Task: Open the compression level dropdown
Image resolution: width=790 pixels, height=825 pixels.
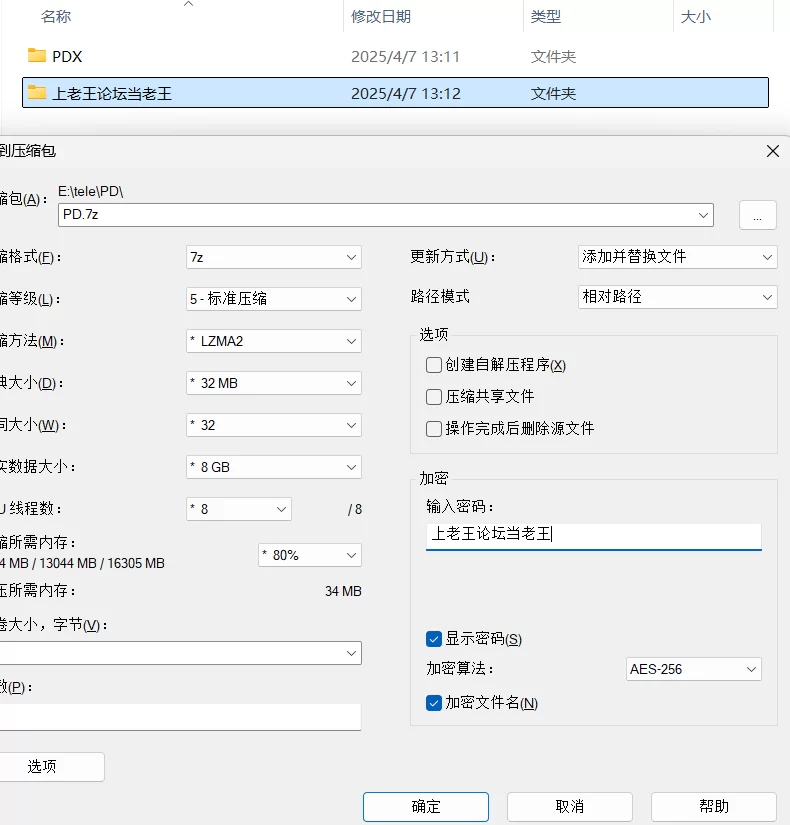Action: tap(273, 299)
